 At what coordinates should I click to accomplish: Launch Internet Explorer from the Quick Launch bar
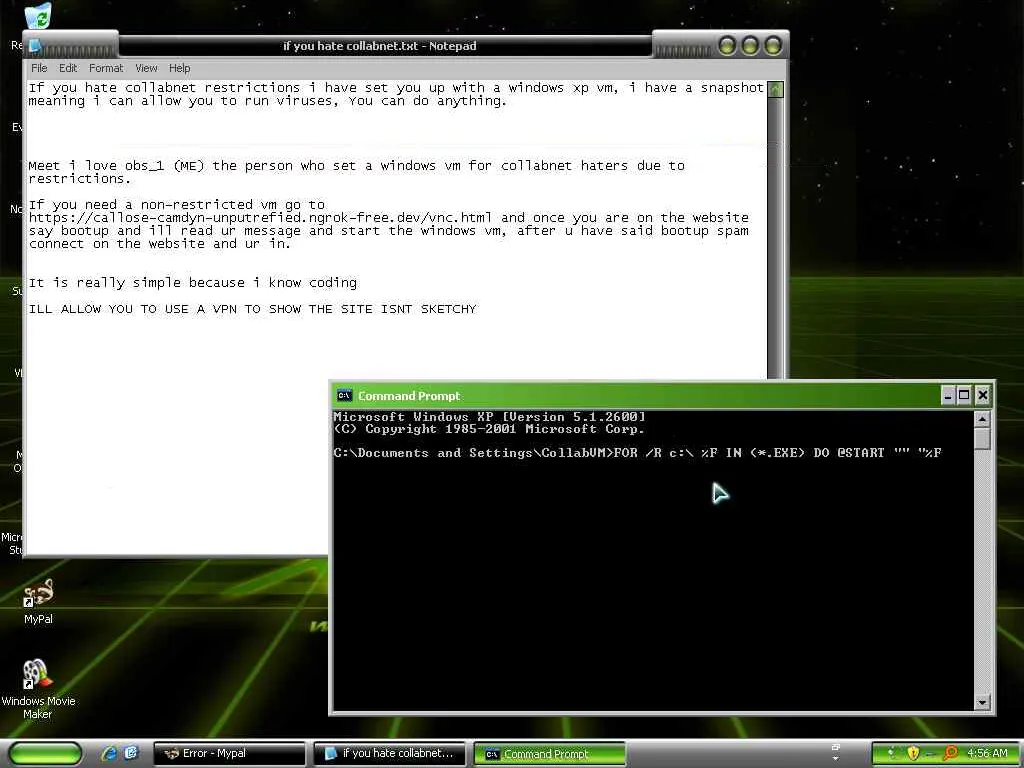coord(109,753)
